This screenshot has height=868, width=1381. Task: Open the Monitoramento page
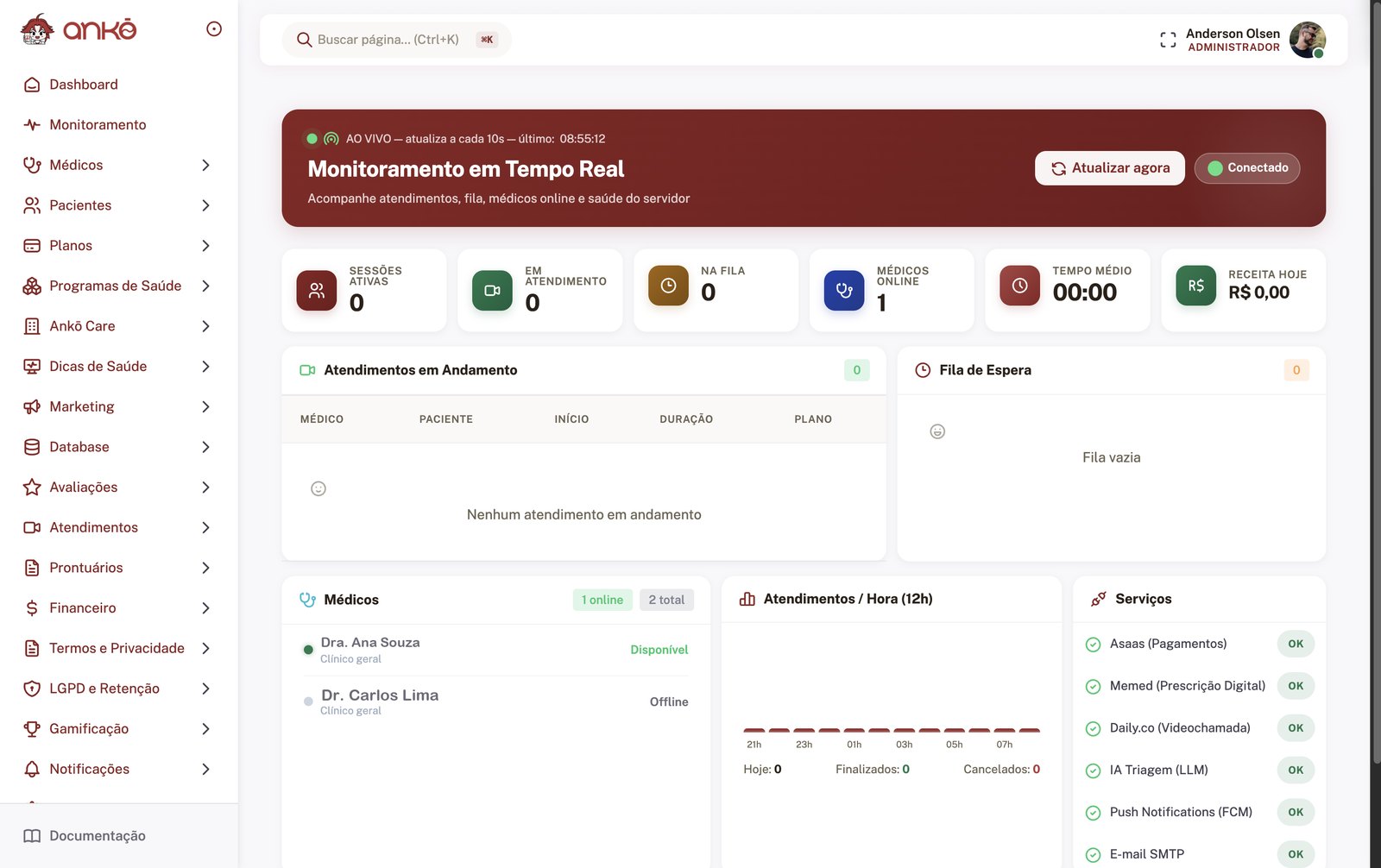[x=98, y=125]
